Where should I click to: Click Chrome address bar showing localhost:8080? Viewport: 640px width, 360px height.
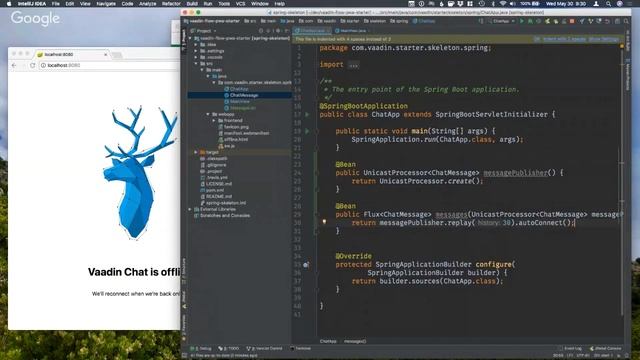pyautogui.click(x=110, y=65)
